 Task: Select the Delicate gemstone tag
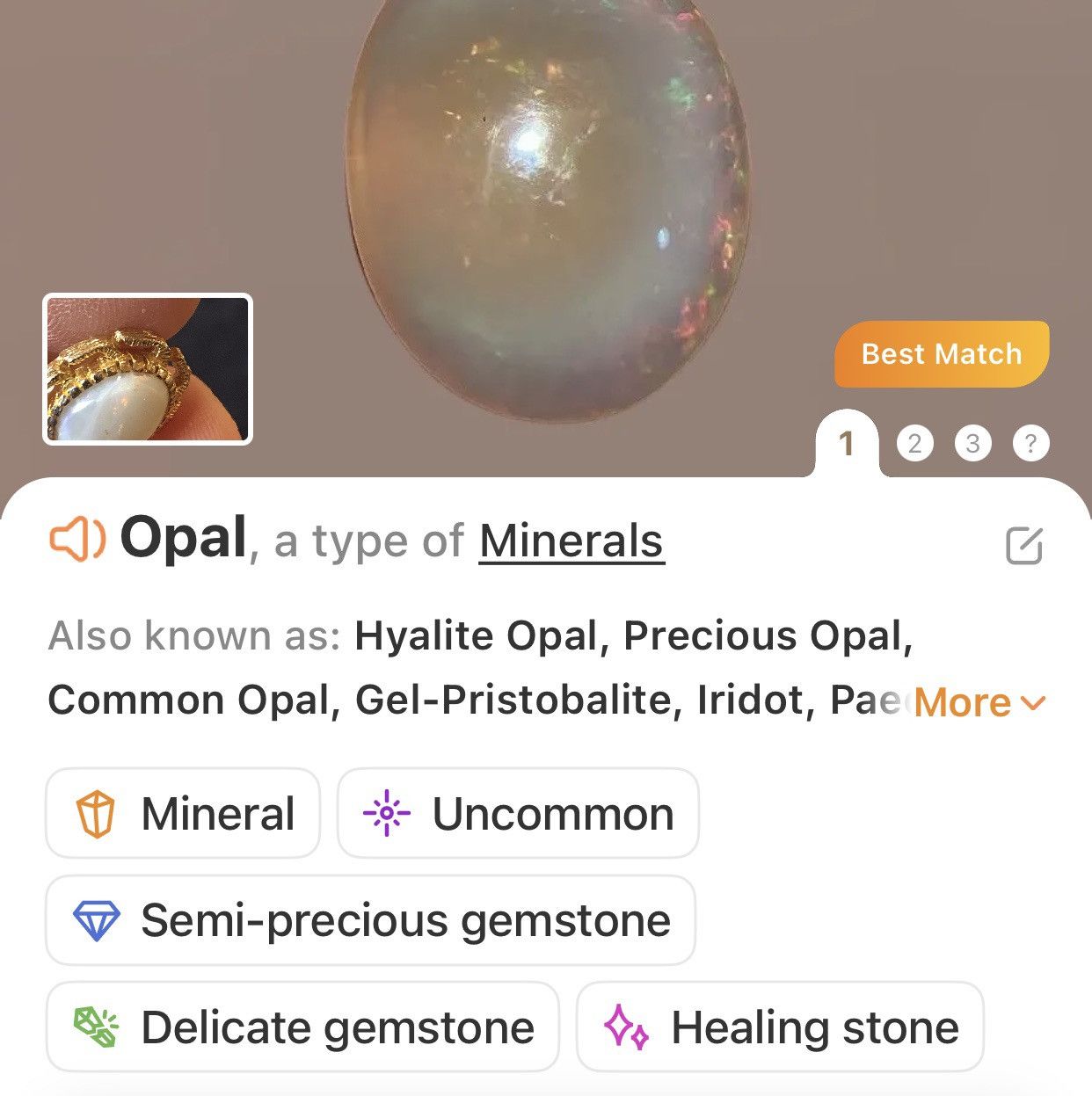(x=302, y=1027)
